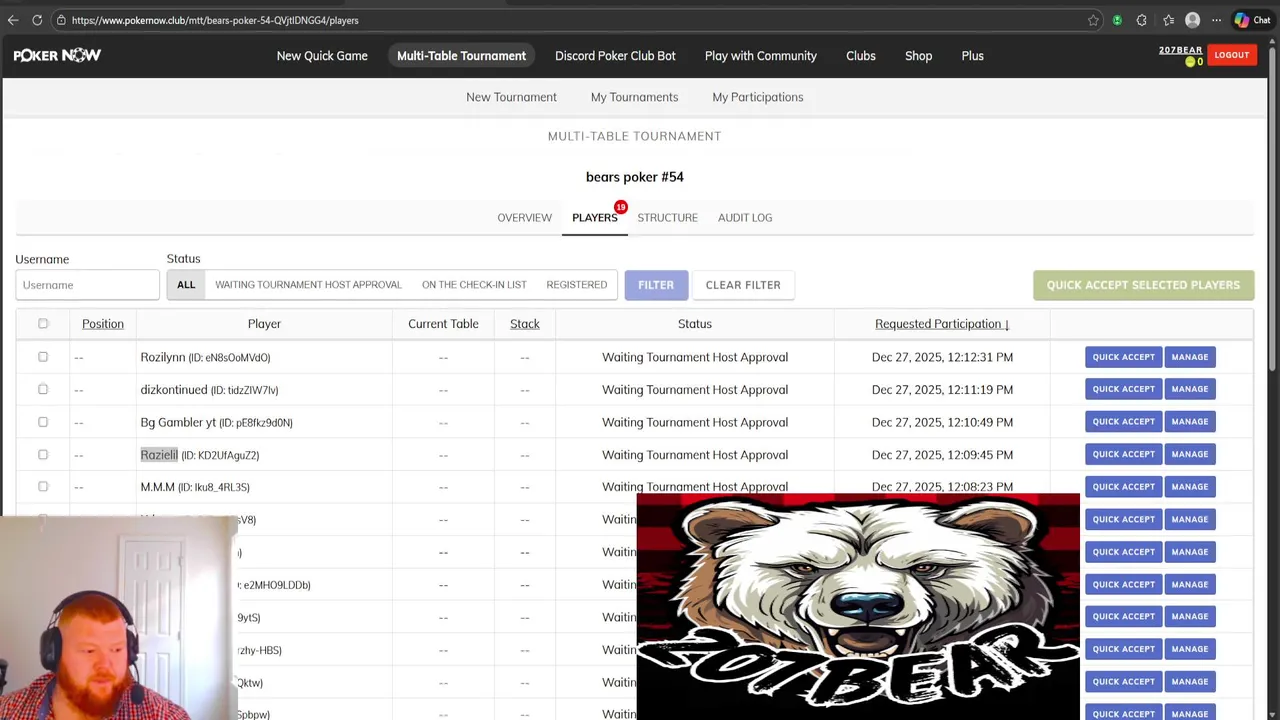The image size is (1280, 720).
Task: Focus the Username filter input
Action: 87,285
